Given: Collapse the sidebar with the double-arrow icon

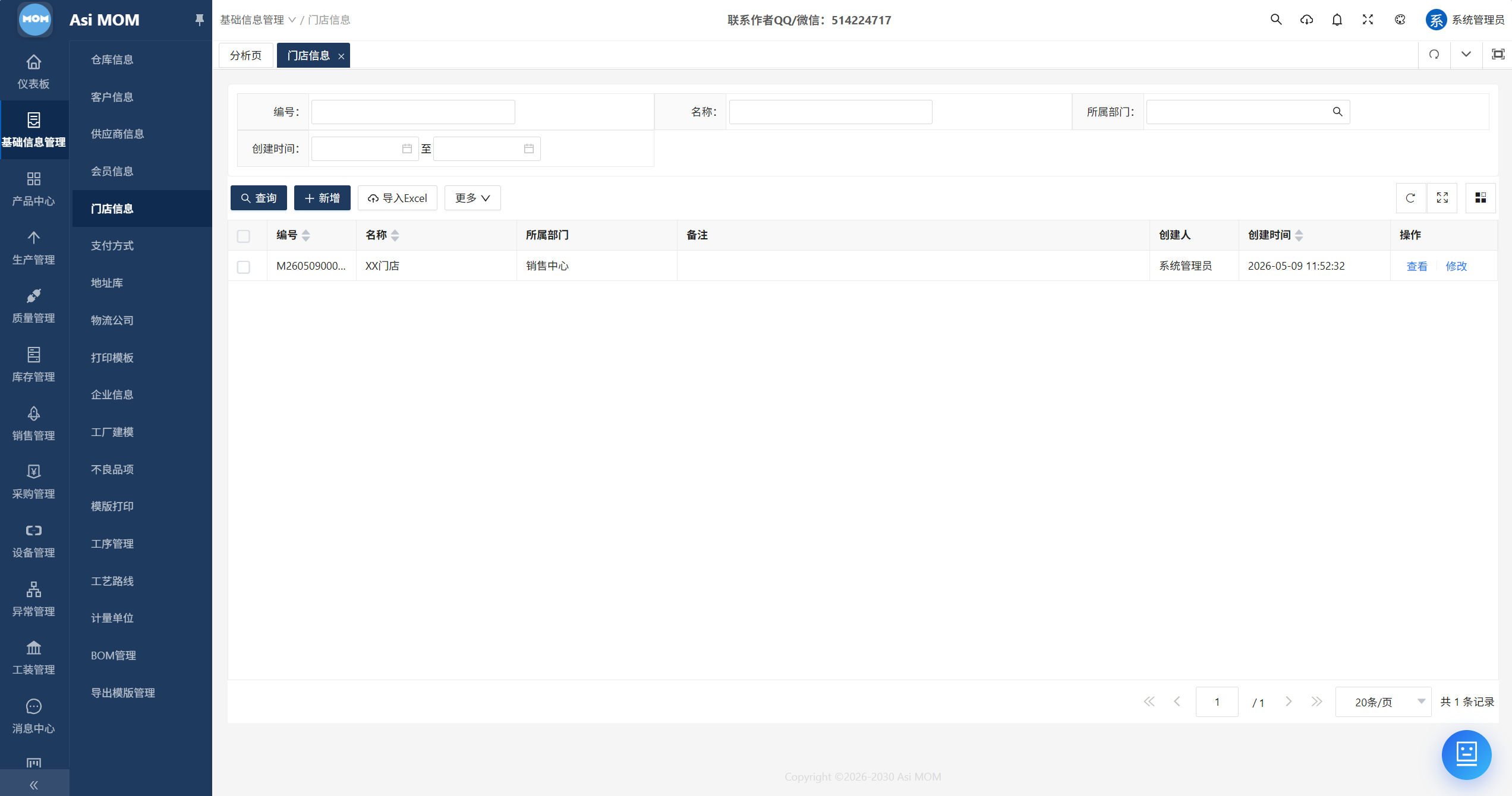Looking at the screenshot, I should click(34, 785).
